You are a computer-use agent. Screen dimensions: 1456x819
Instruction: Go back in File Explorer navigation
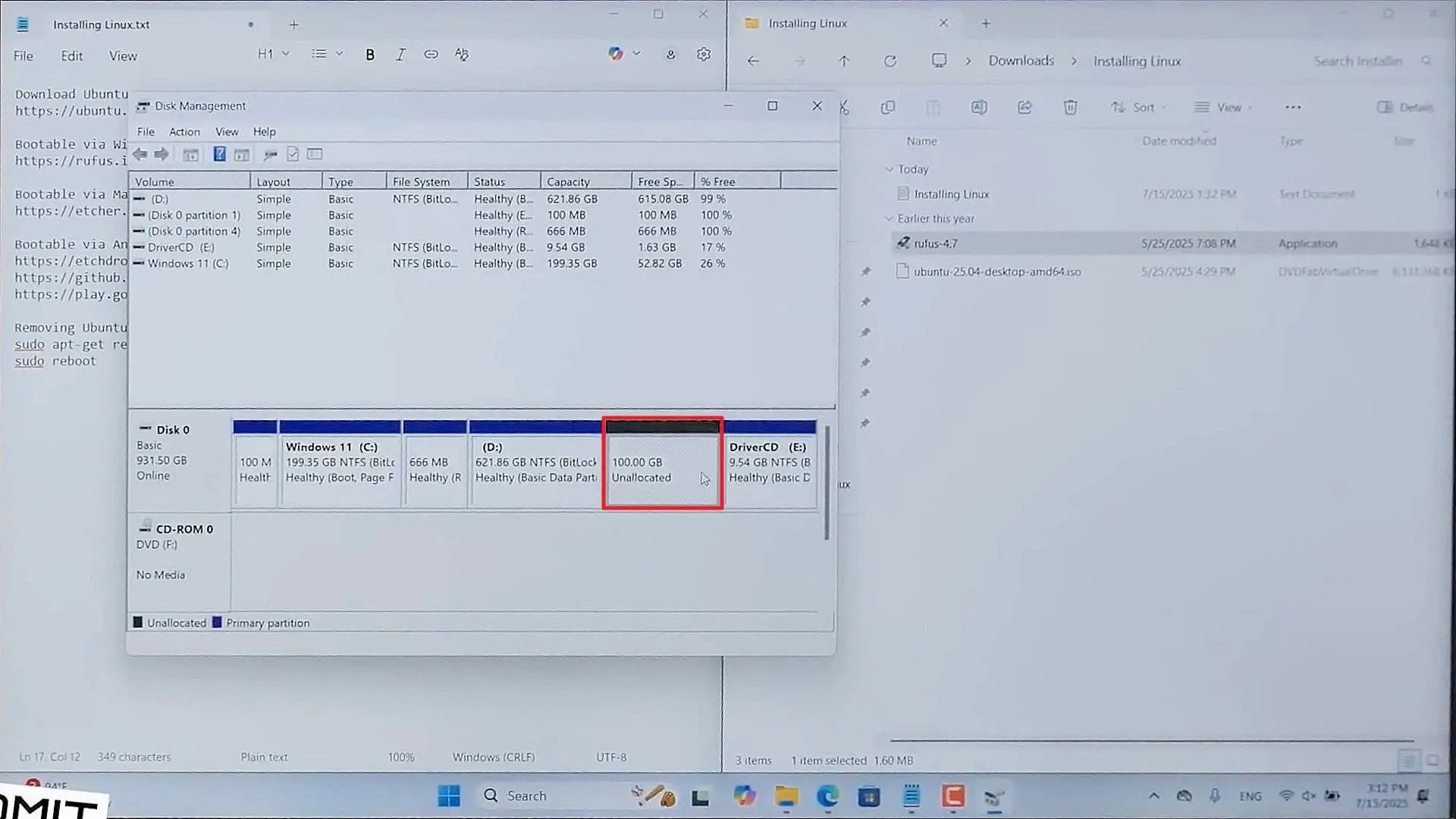[x=753, y=61]
